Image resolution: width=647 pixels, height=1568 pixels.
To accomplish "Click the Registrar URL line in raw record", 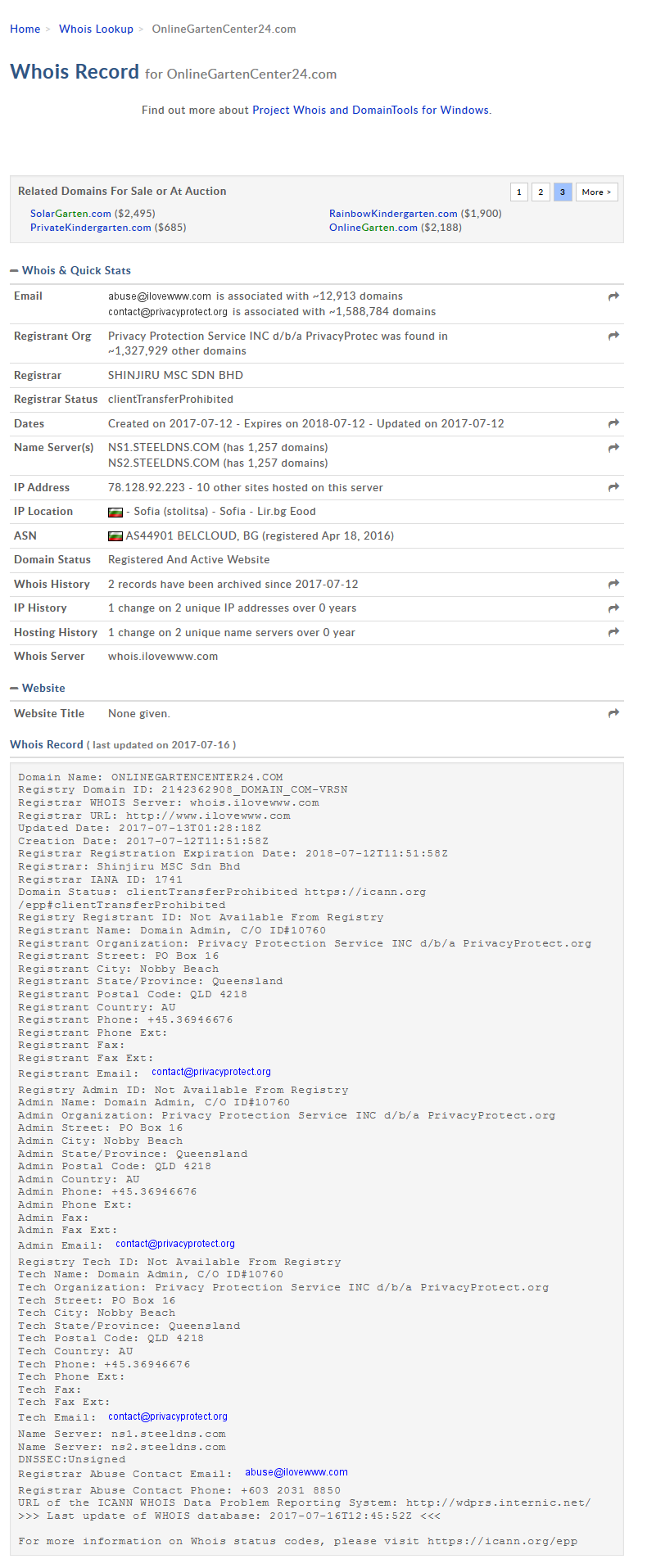I will [x=154, y=816].
